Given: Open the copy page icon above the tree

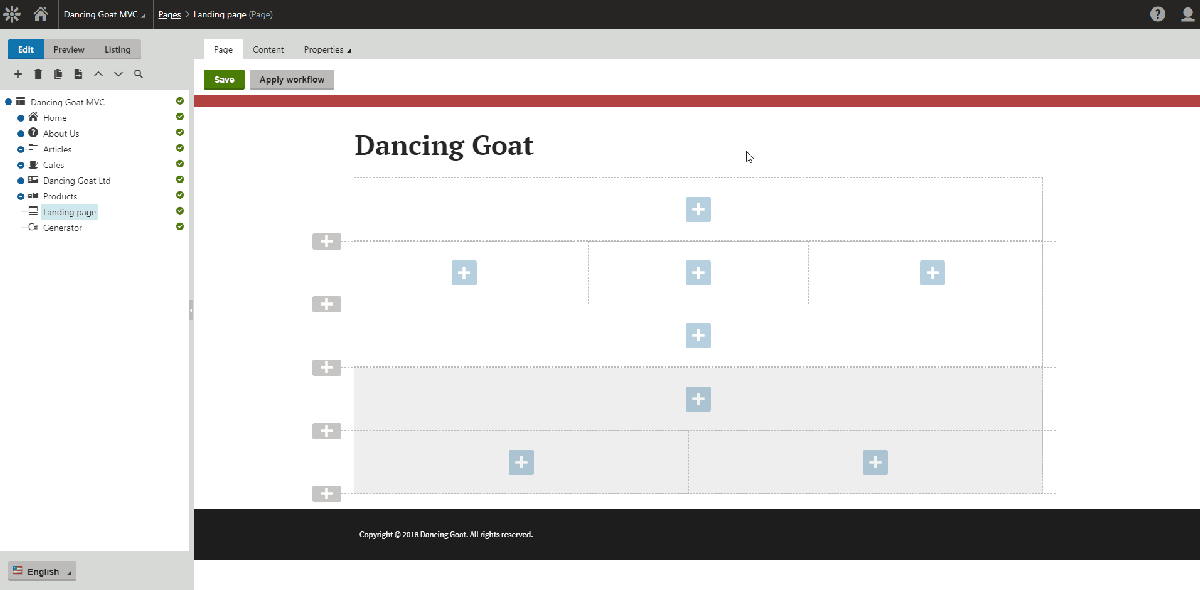Looking at the screenshot, I should 58,73.
